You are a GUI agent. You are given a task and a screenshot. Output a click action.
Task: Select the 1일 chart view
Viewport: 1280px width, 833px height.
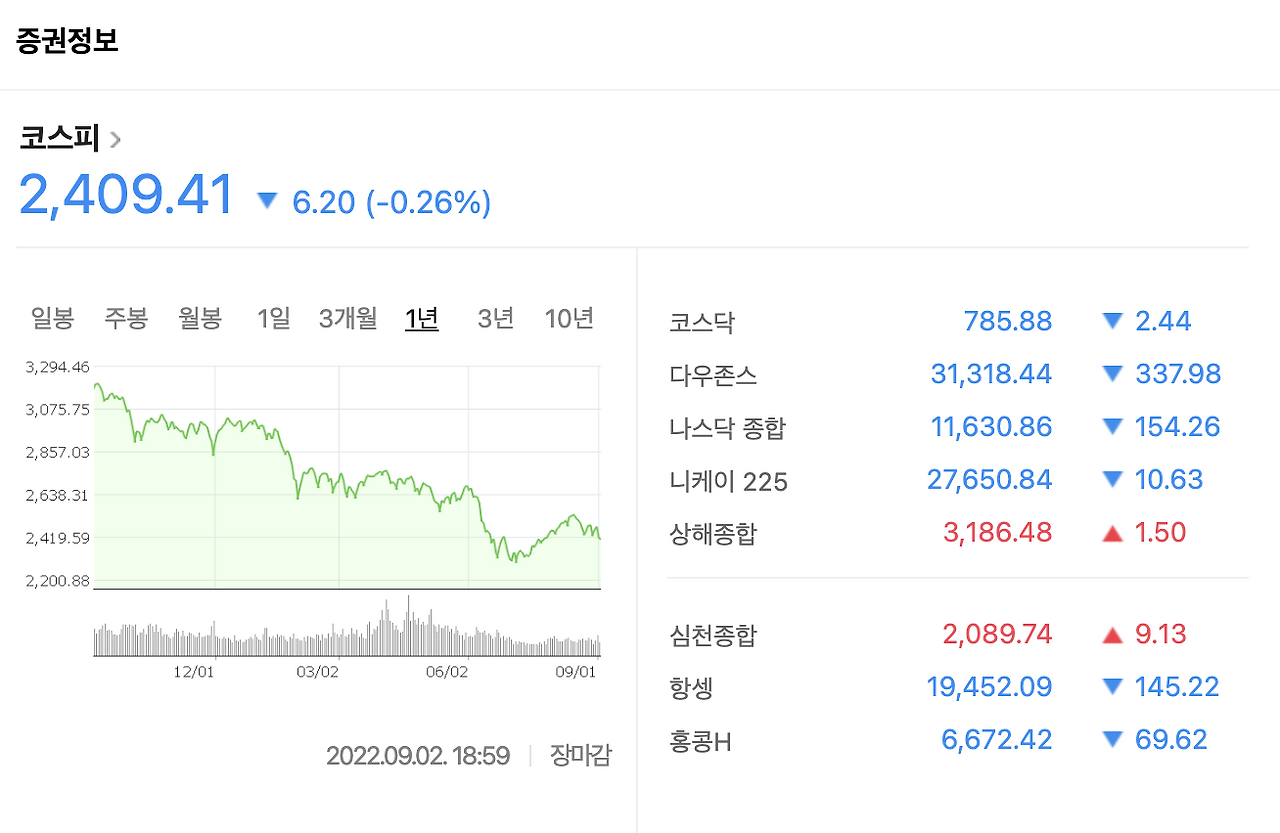[x=272, y=317]
